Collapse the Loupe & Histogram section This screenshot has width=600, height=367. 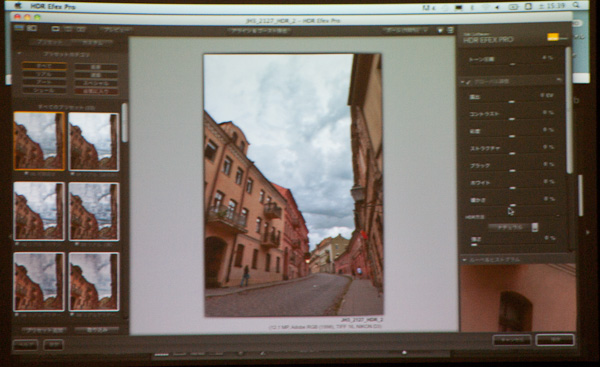(464, 260)
